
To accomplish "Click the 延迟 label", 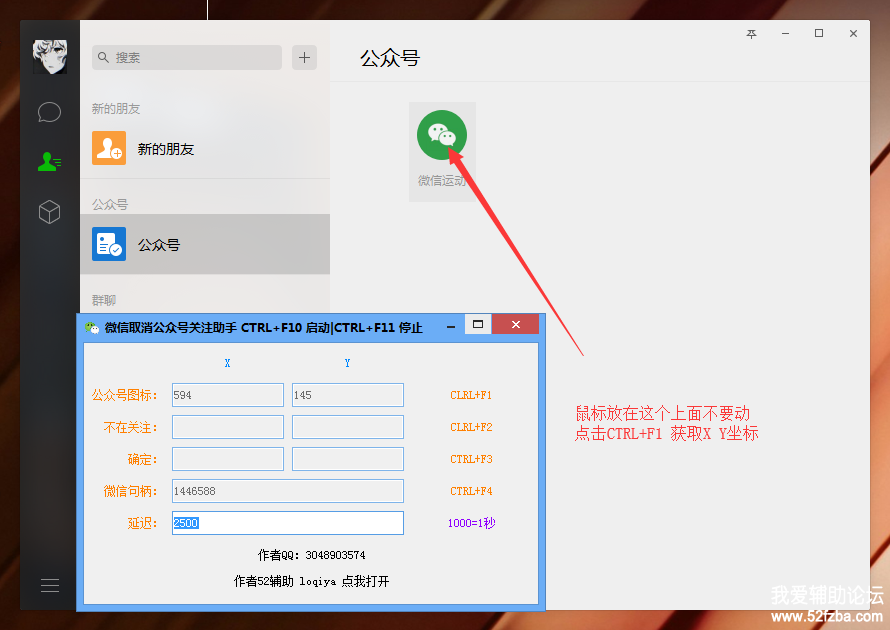I will (x=142, y=523).
